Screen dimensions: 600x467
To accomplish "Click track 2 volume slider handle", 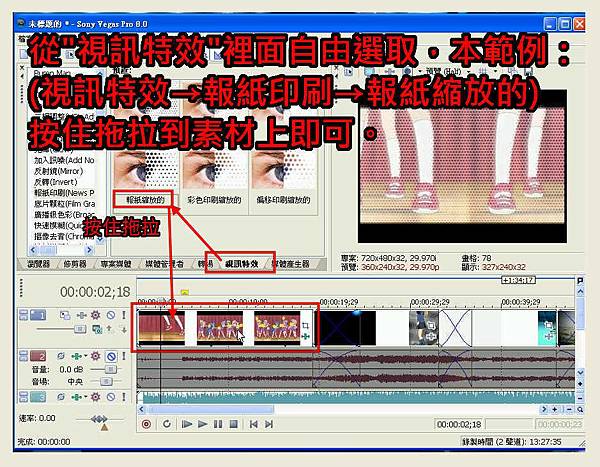I will pyautogui.click(x=110, y=369).
